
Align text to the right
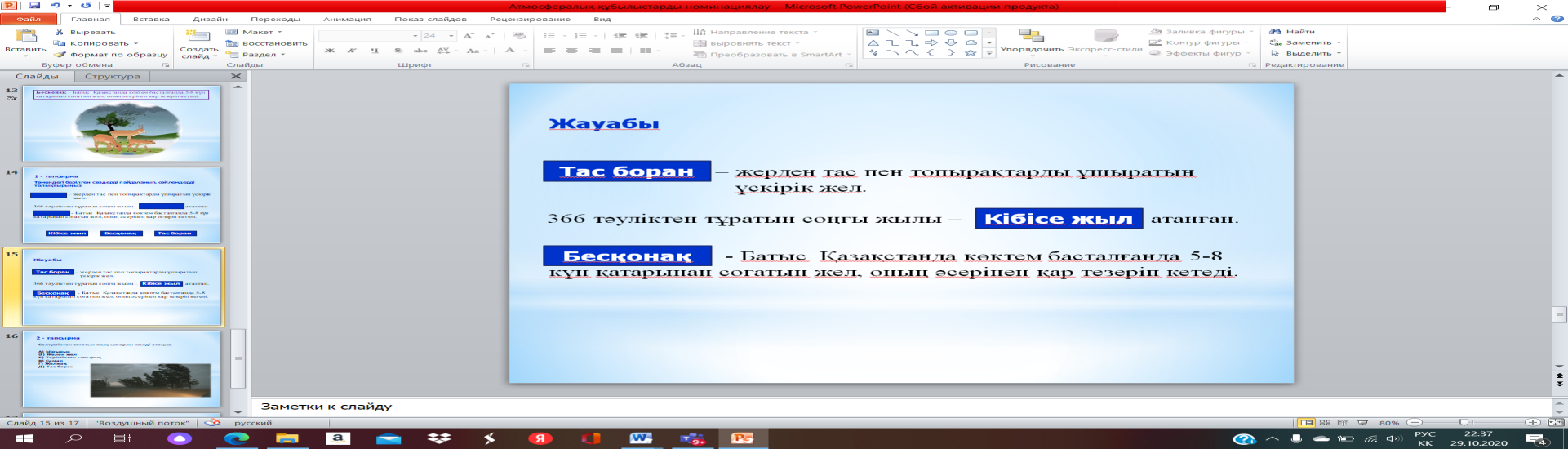point(594,51)
